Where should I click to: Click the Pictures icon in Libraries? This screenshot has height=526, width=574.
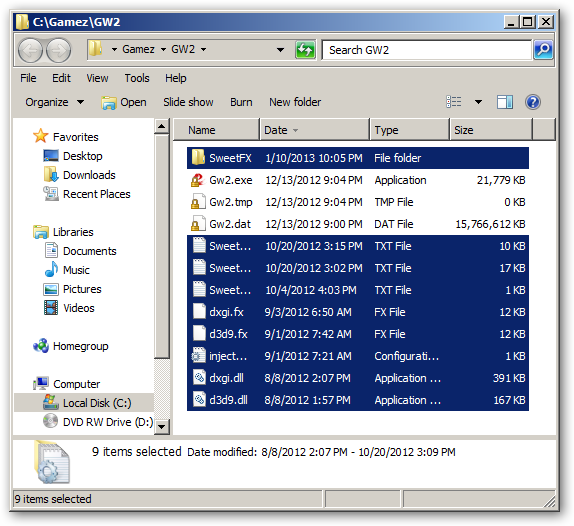tap(51, 289)
